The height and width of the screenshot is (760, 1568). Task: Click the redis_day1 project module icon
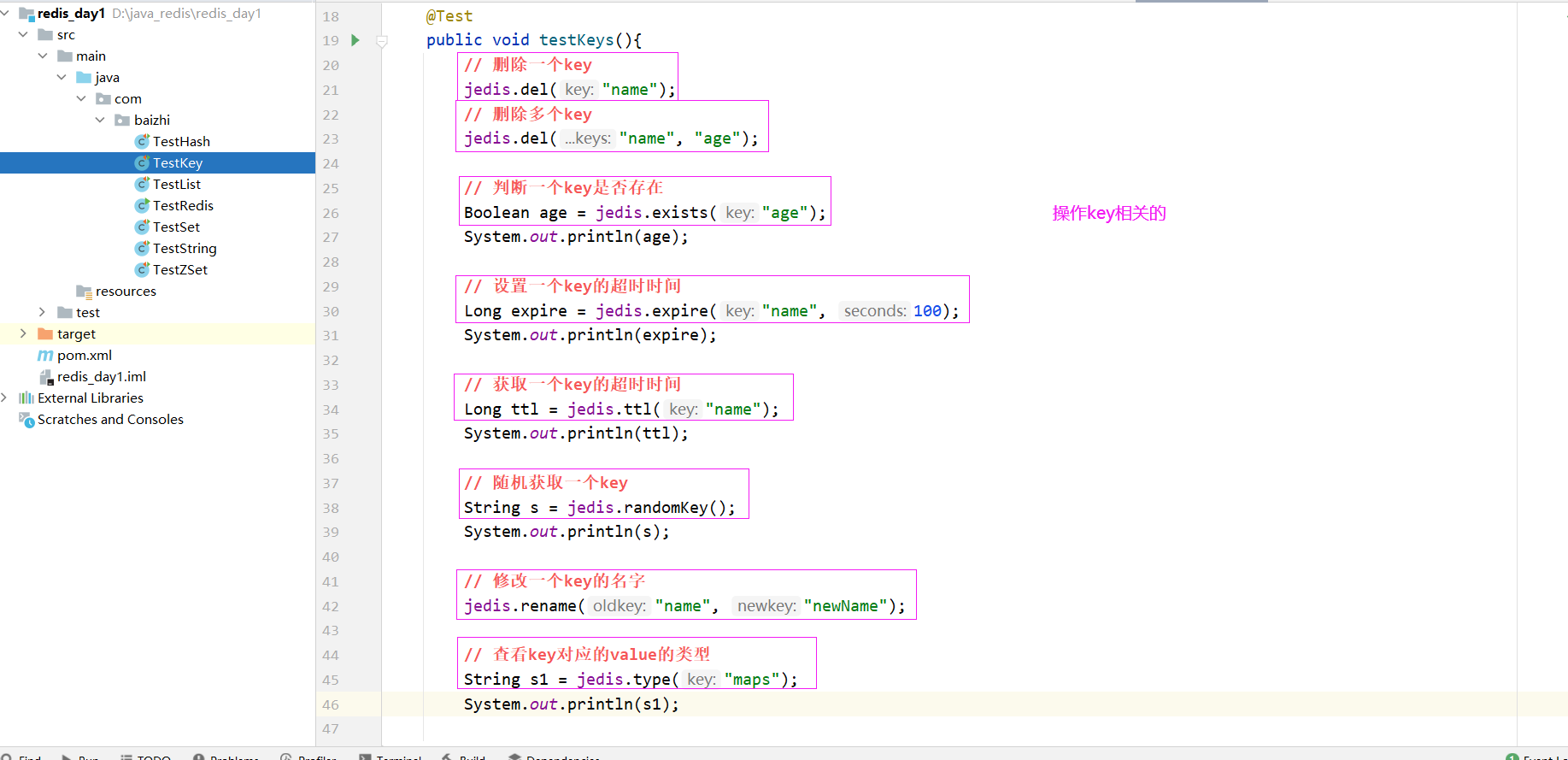click(x=26, y=13)
